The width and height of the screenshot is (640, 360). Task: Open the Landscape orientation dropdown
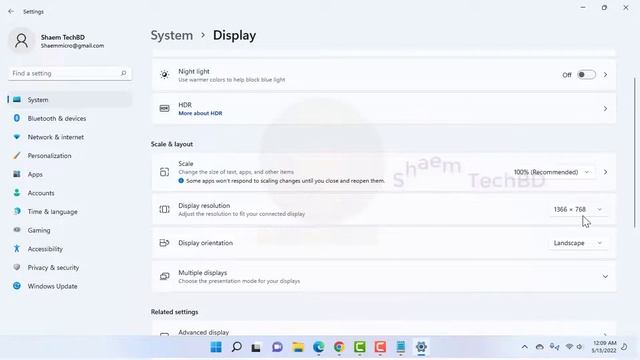tap(578, 243)
